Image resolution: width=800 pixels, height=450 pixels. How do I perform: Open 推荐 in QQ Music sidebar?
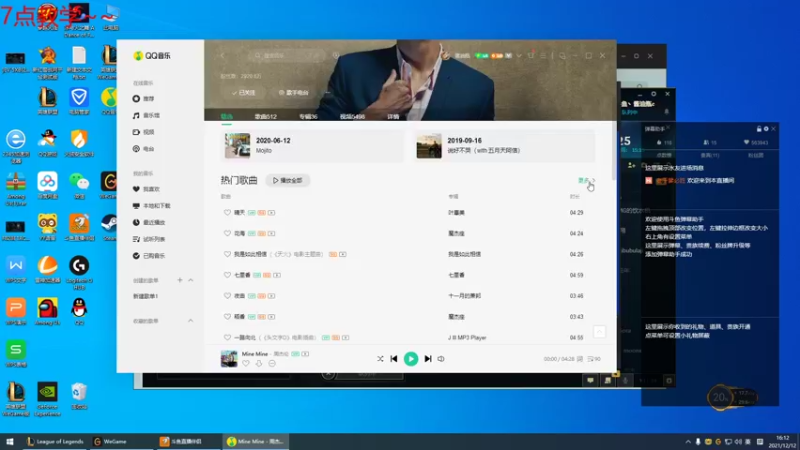(143, 98)
